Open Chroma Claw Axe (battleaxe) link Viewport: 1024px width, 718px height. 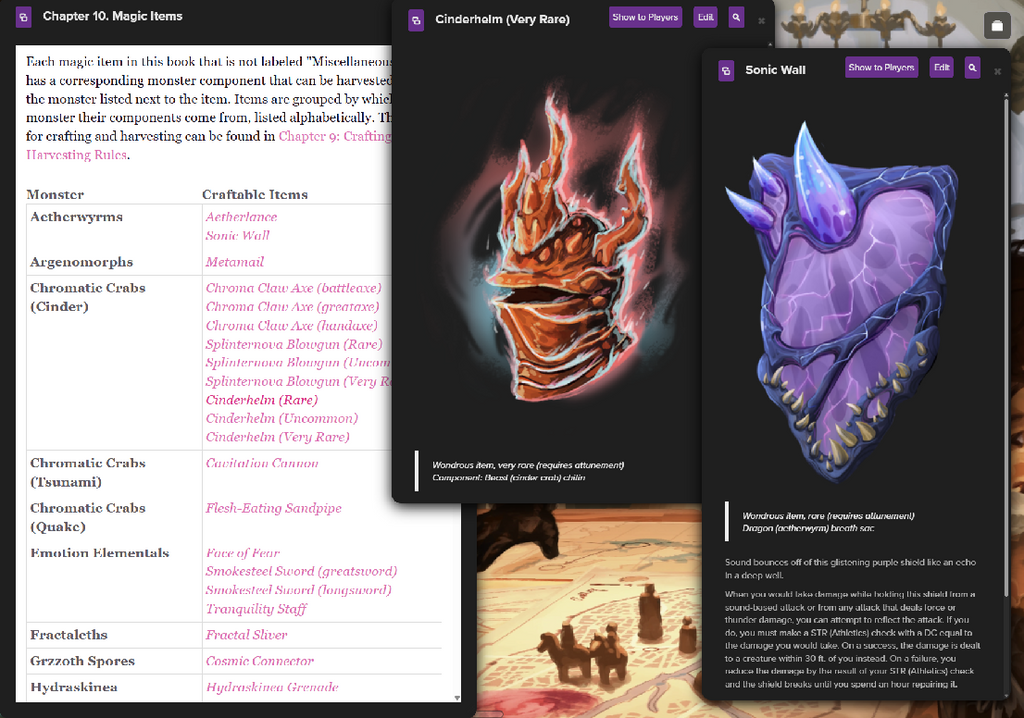pyautogui.click(x=293, y=288)
